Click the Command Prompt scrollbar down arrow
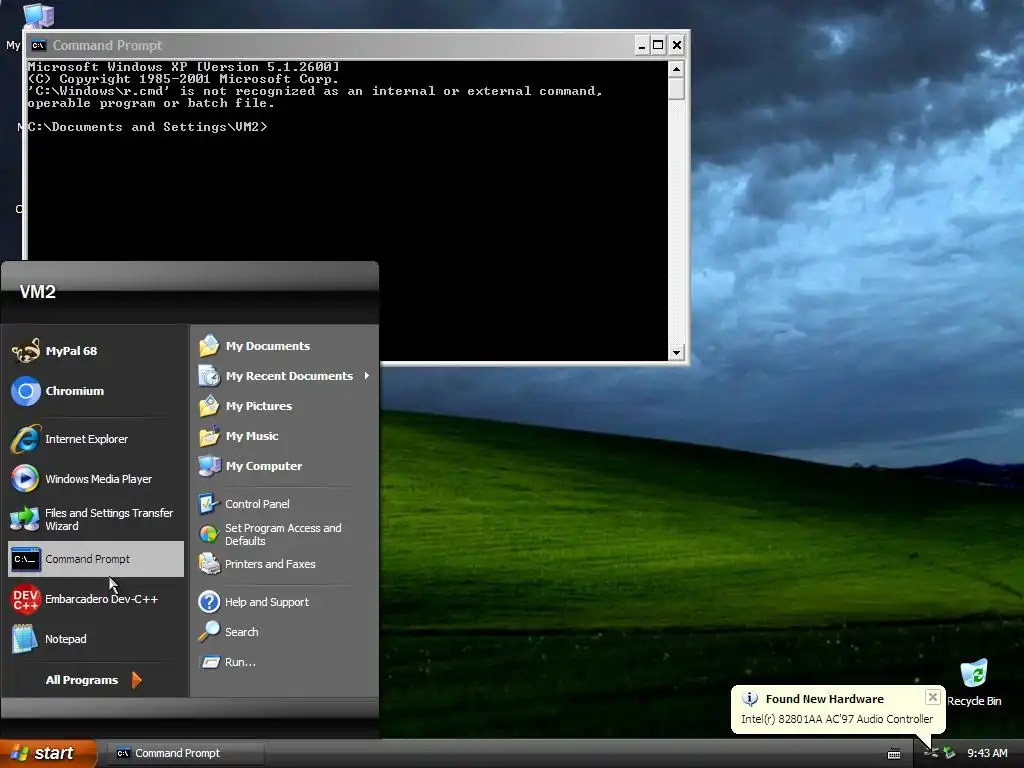 676,353
